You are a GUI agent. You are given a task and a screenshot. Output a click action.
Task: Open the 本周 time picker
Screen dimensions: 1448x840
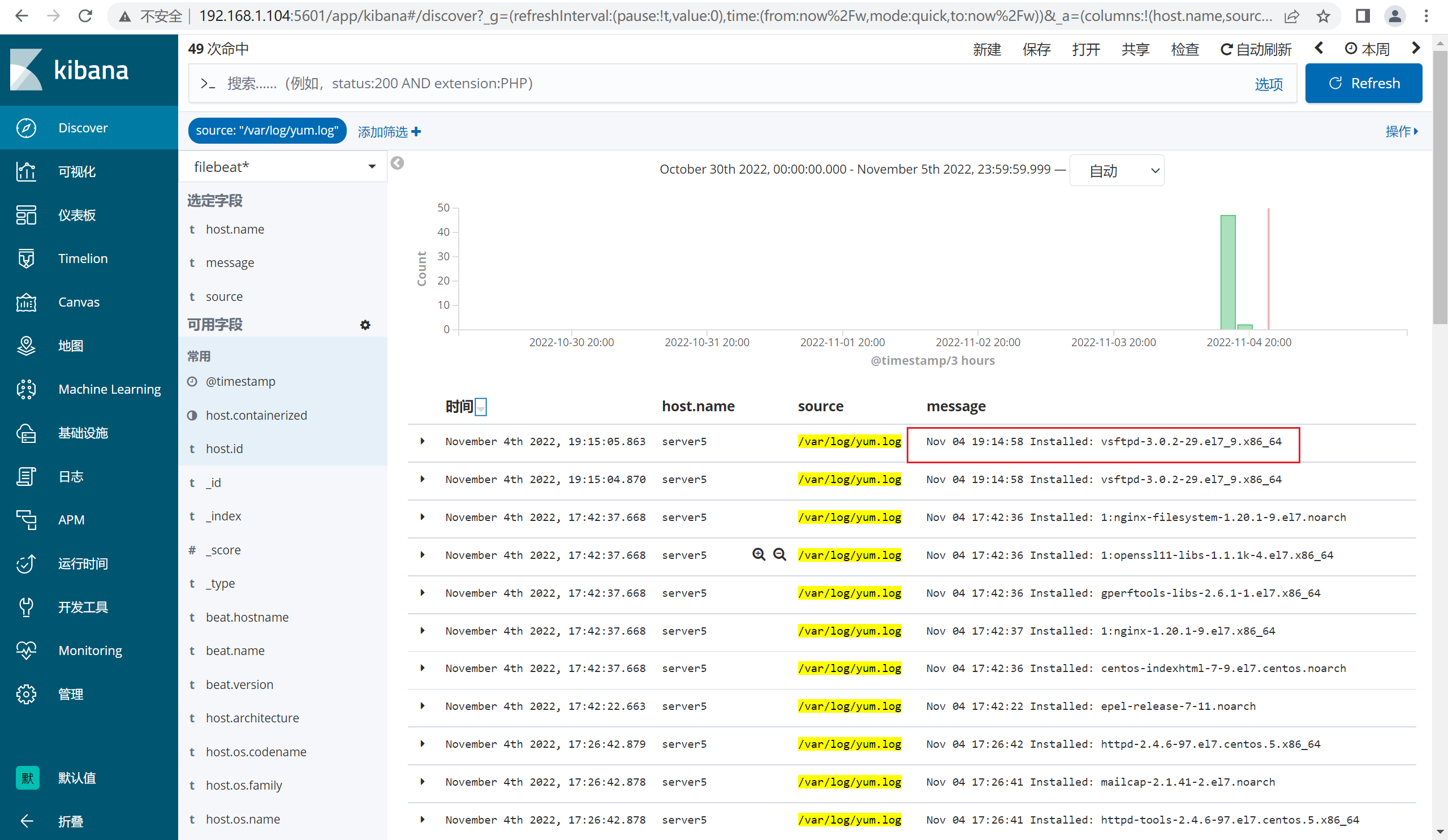[x=1368, y=49]
